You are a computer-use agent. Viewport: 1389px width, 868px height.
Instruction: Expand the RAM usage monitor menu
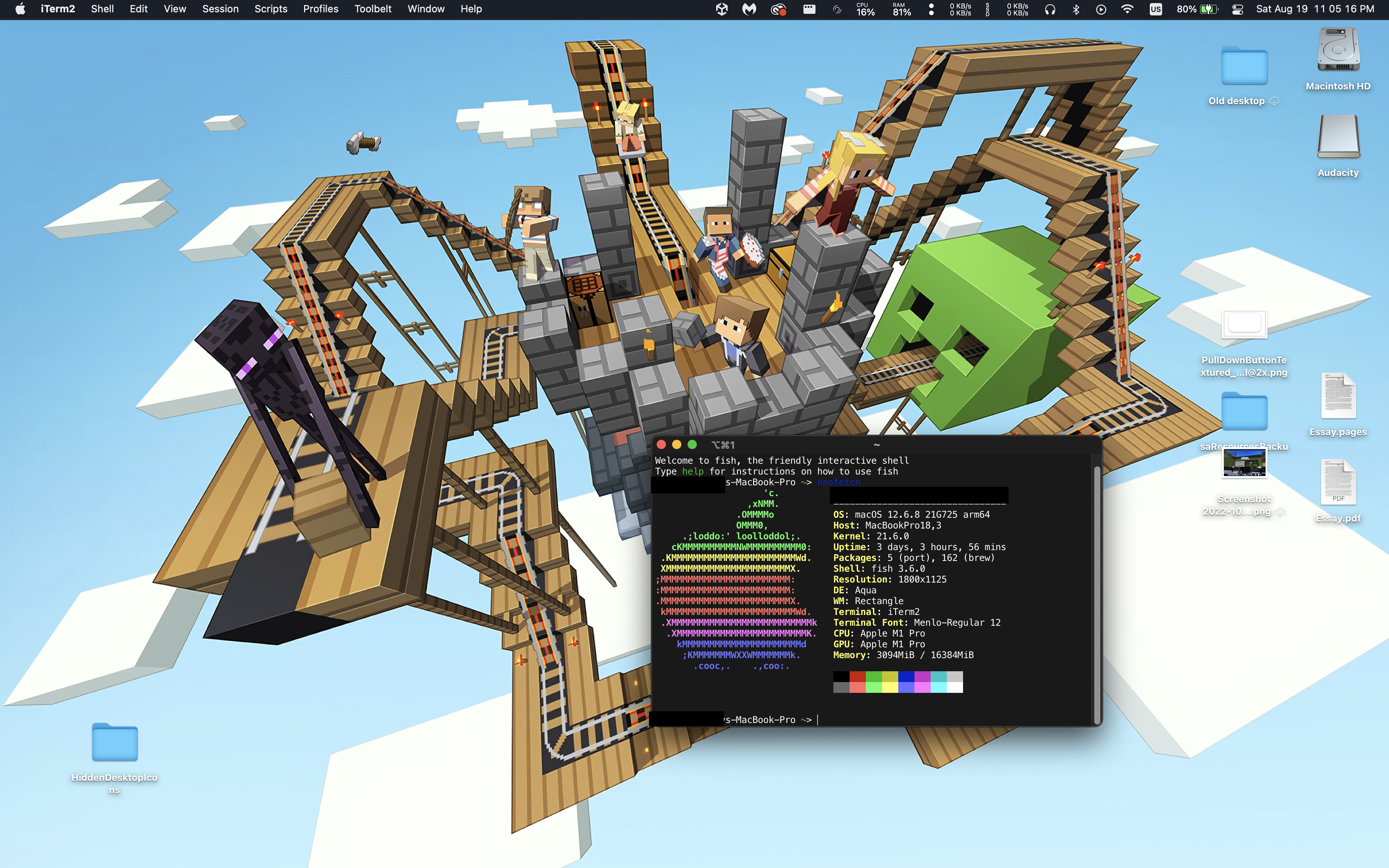(902, 9)
